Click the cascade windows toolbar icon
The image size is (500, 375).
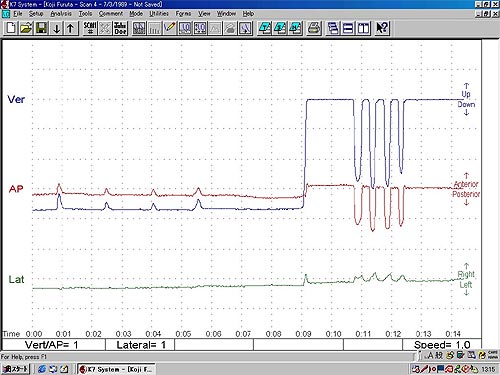click(x=332, y=28)
